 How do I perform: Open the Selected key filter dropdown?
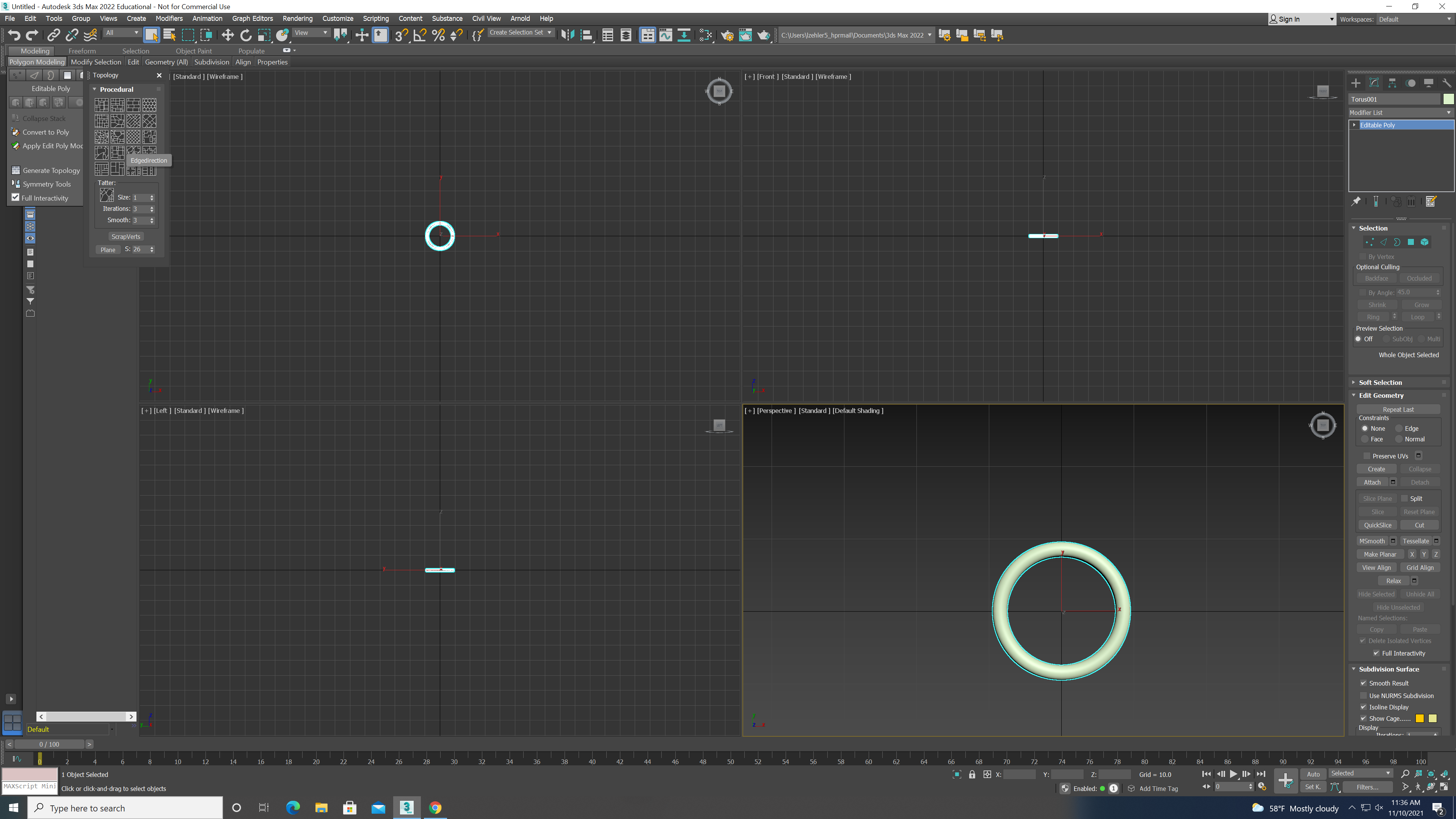click(x=1360, y=773)
